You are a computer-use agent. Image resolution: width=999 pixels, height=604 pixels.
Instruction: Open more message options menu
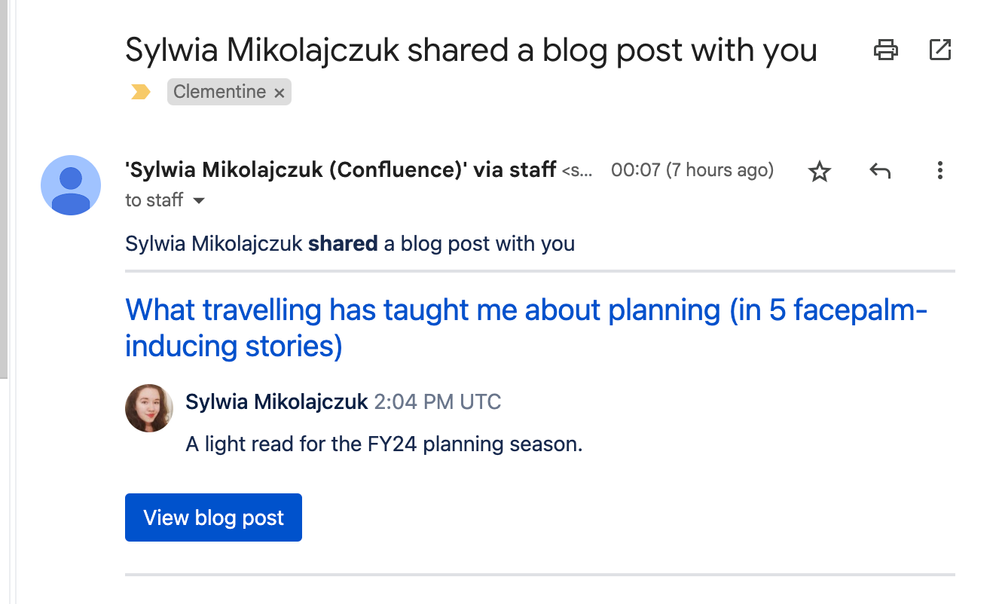pyautogui.click(x=940, y=171)
